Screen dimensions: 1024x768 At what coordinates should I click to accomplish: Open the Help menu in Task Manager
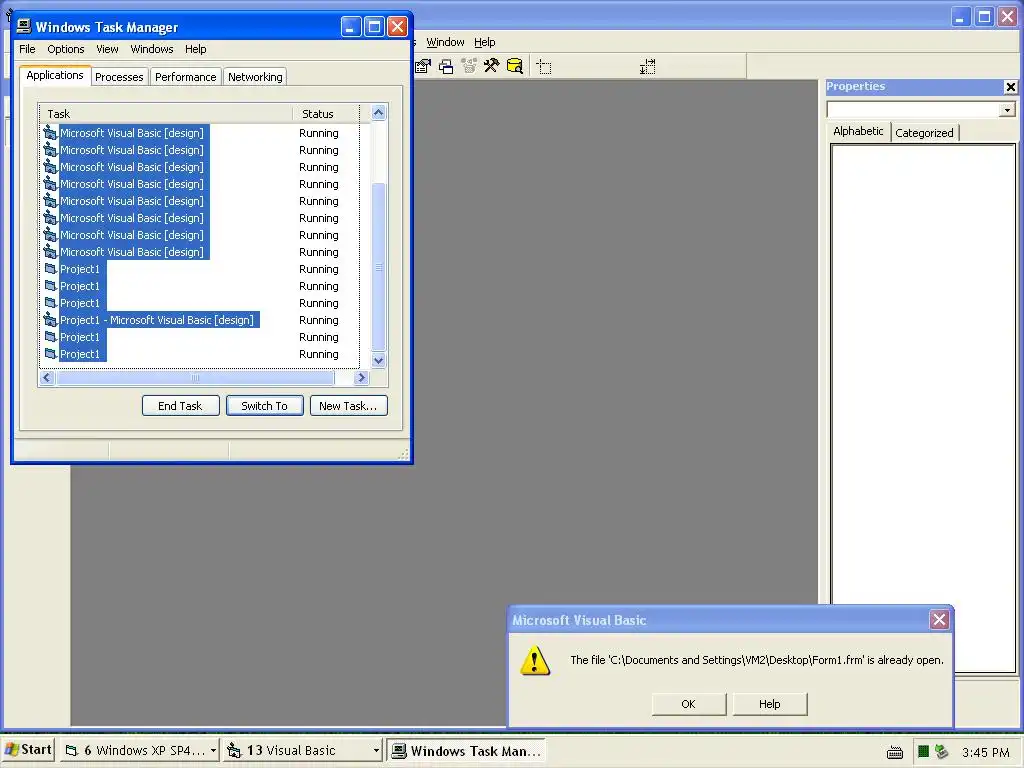coord(195,49)
